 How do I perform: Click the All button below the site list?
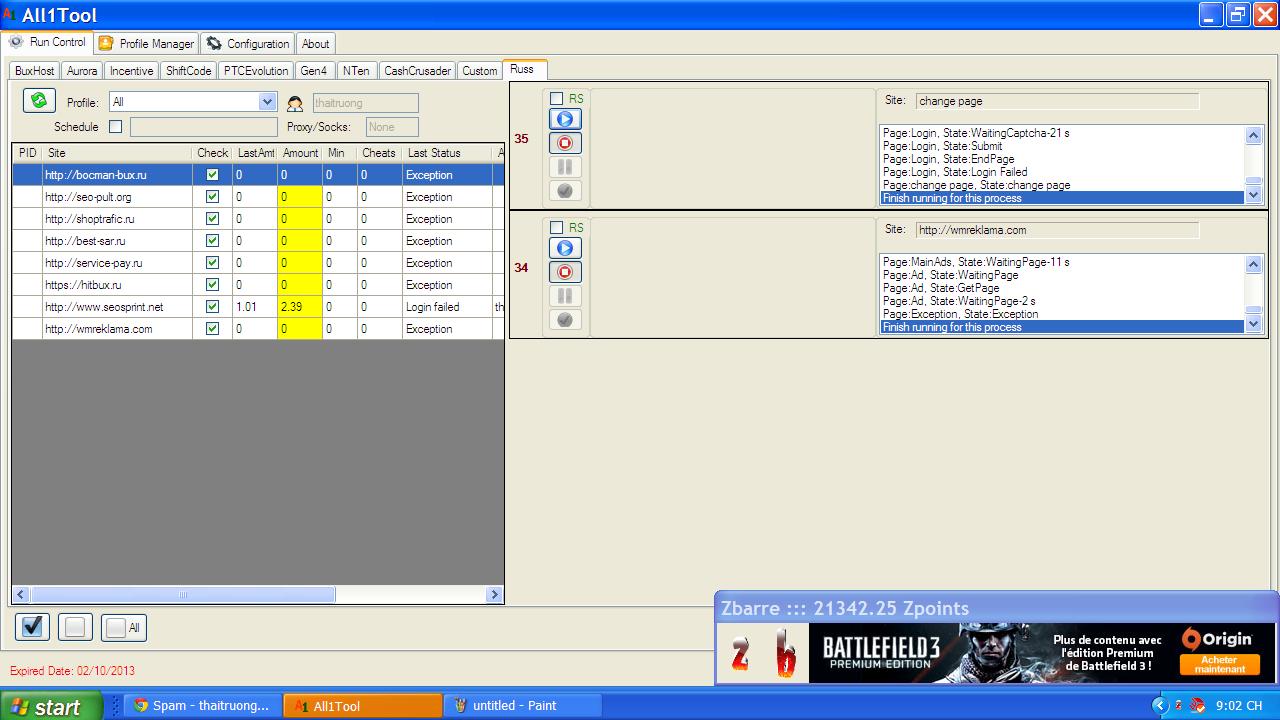click(x=124, y=627)
